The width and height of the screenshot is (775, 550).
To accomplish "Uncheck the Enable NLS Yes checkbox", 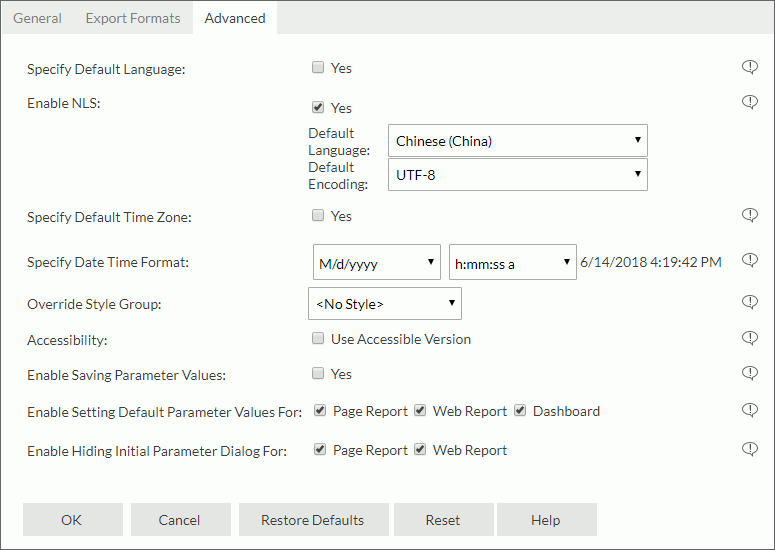I will 318,107.
